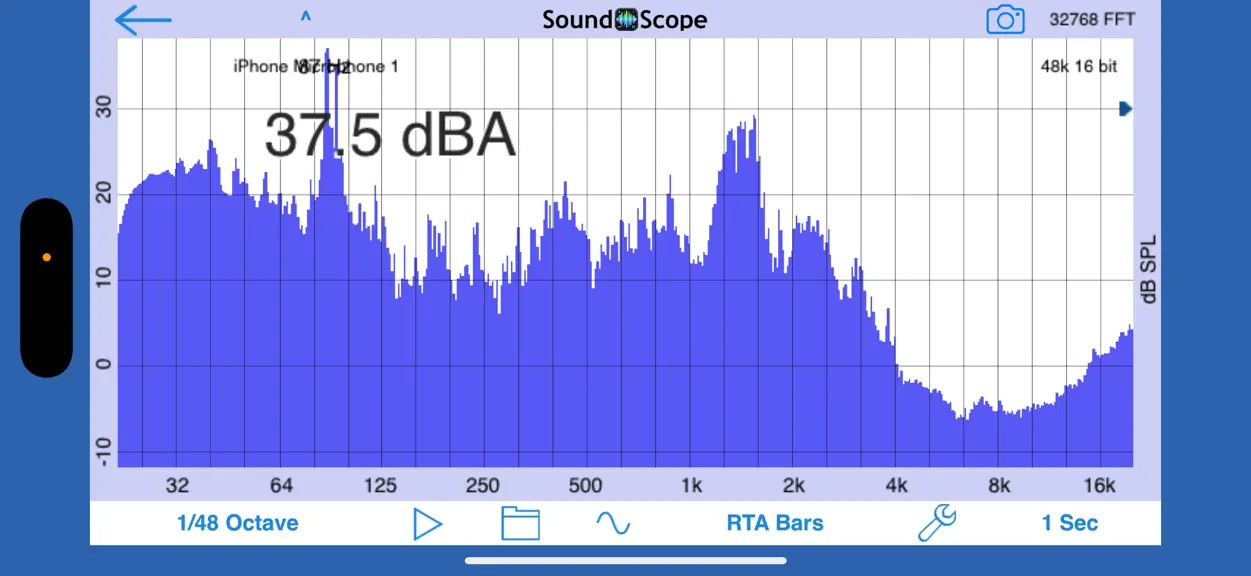Click the SoundScope logo waveform icon
The image size is (1251, 576).
(x=626, y=20)
